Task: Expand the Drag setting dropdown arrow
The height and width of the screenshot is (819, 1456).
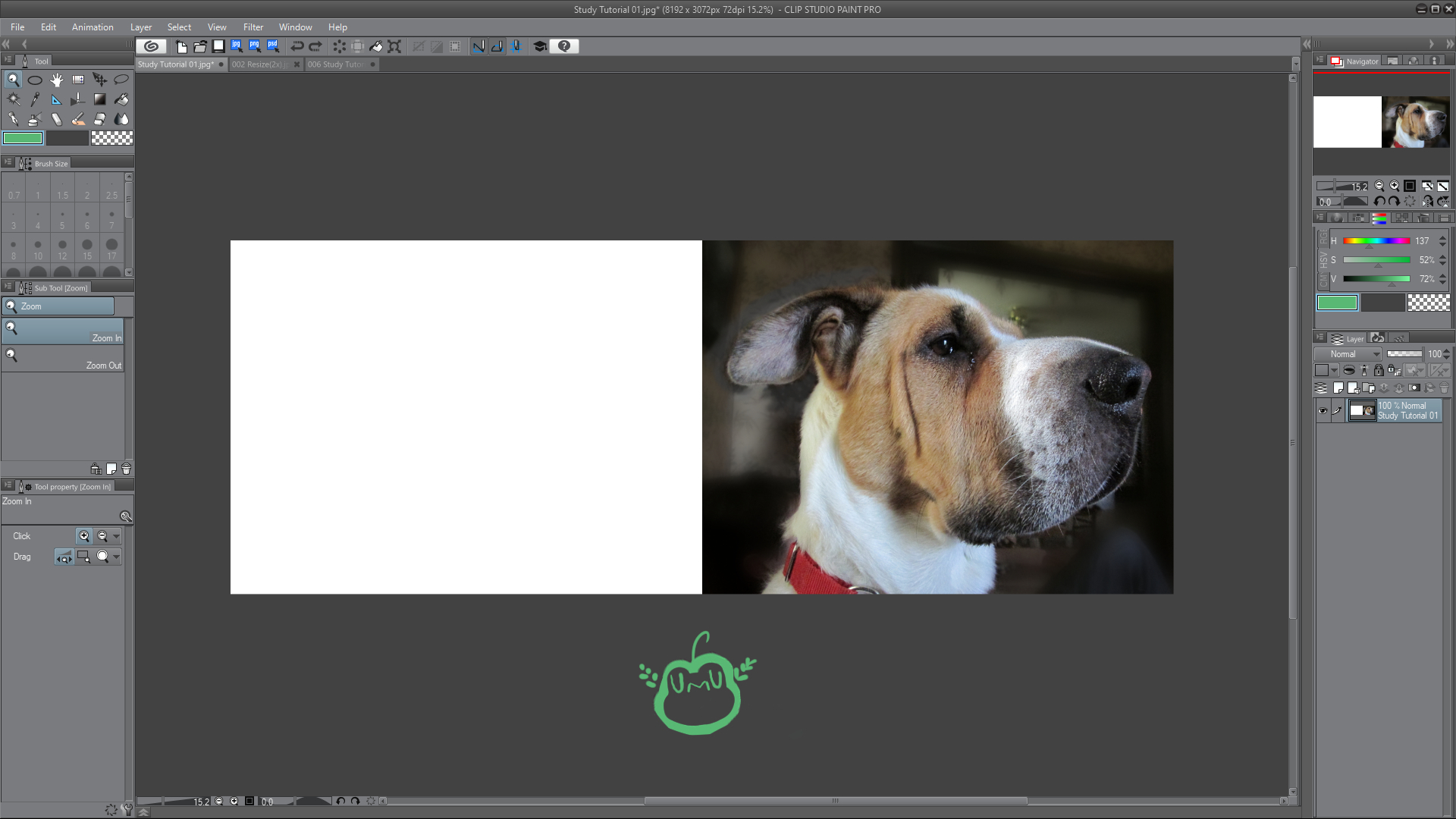Action: click(x=116, y=557)
